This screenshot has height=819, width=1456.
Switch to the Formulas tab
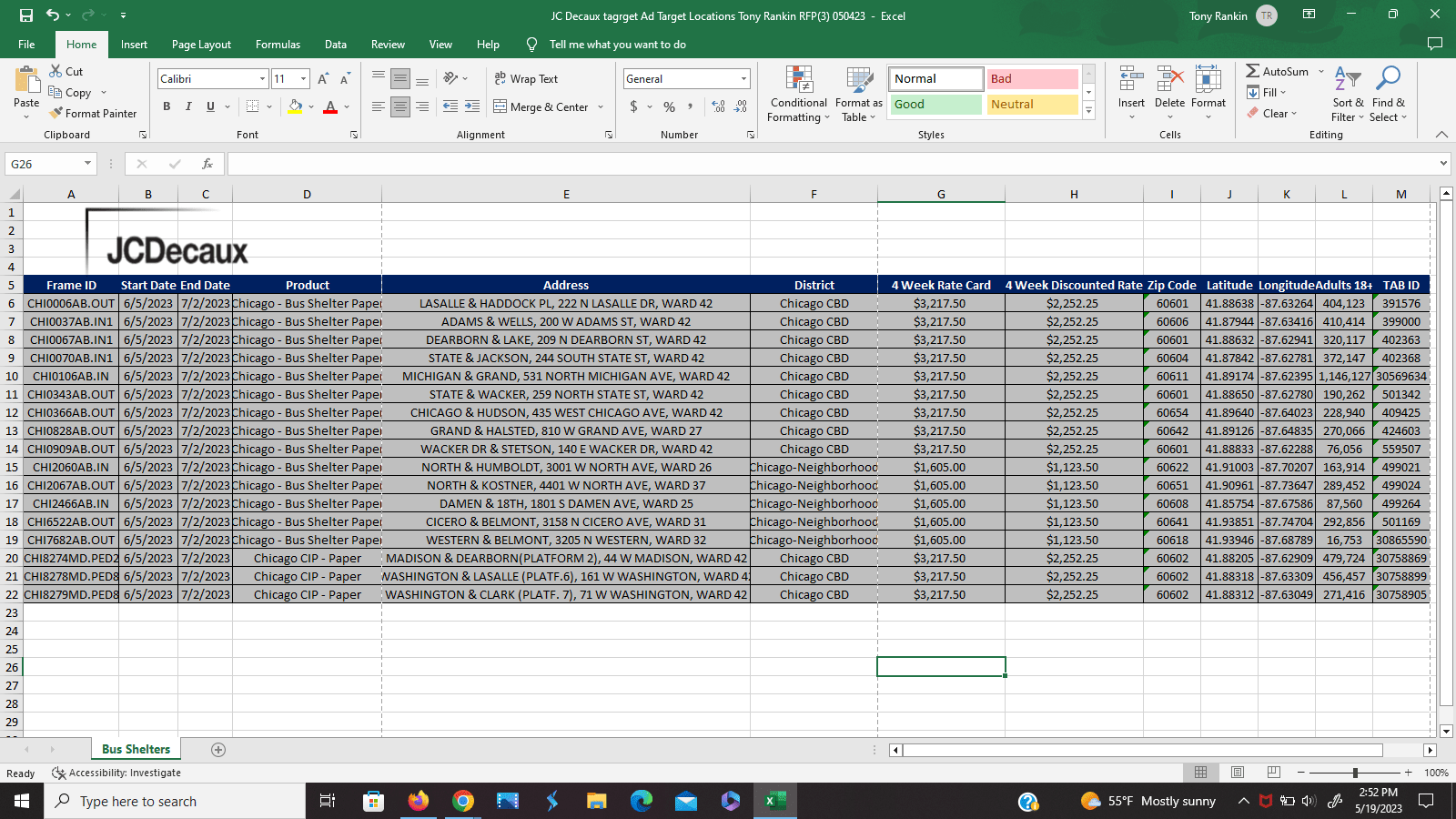278,45
